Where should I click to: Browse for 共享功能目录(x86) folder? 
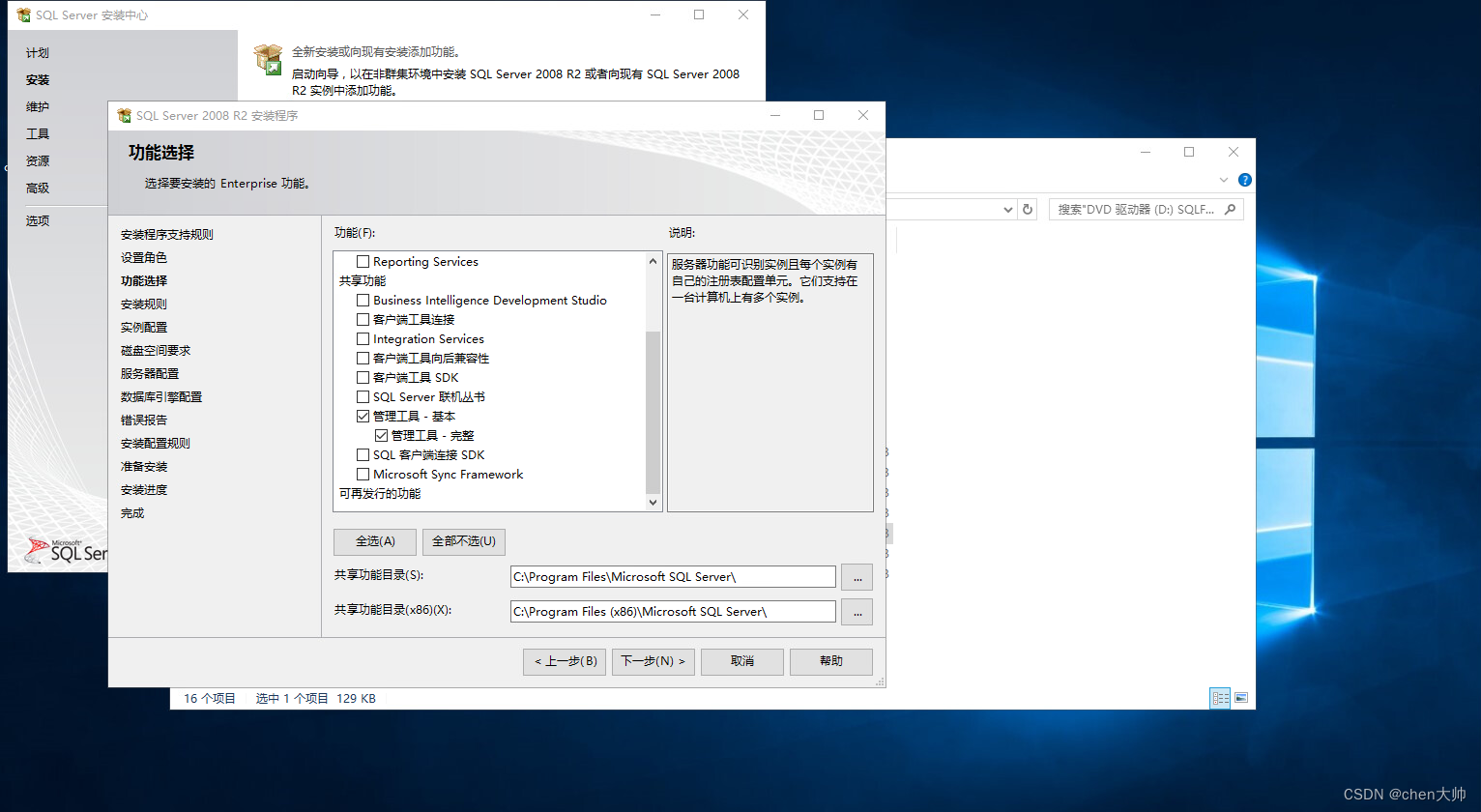[x=857, y=612]
